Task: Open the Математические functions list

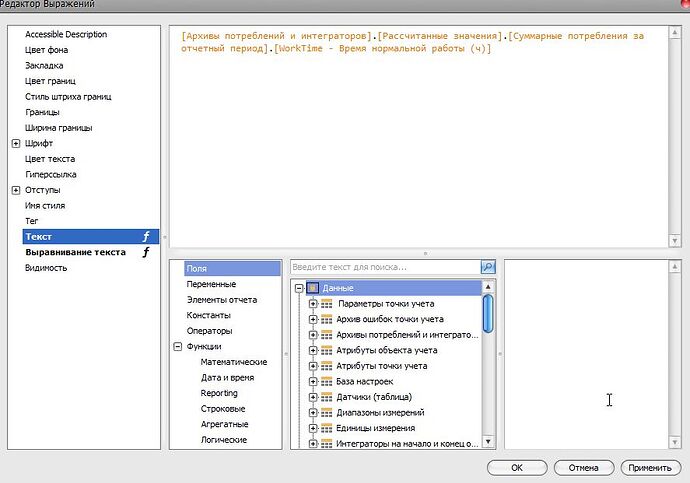Action: (234, 362)
